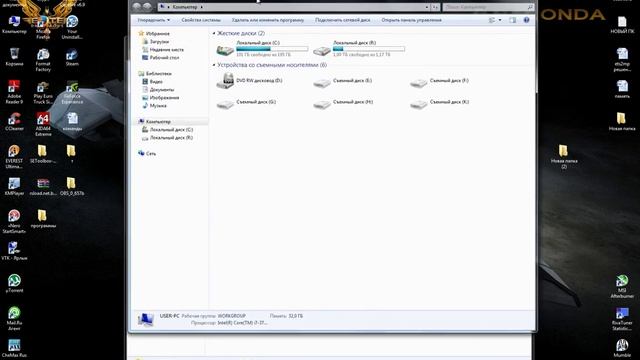Click Удалить или изменить программу button
Image resolution: width=640 pixels, height=360 pixels.
tap(268, 20)
